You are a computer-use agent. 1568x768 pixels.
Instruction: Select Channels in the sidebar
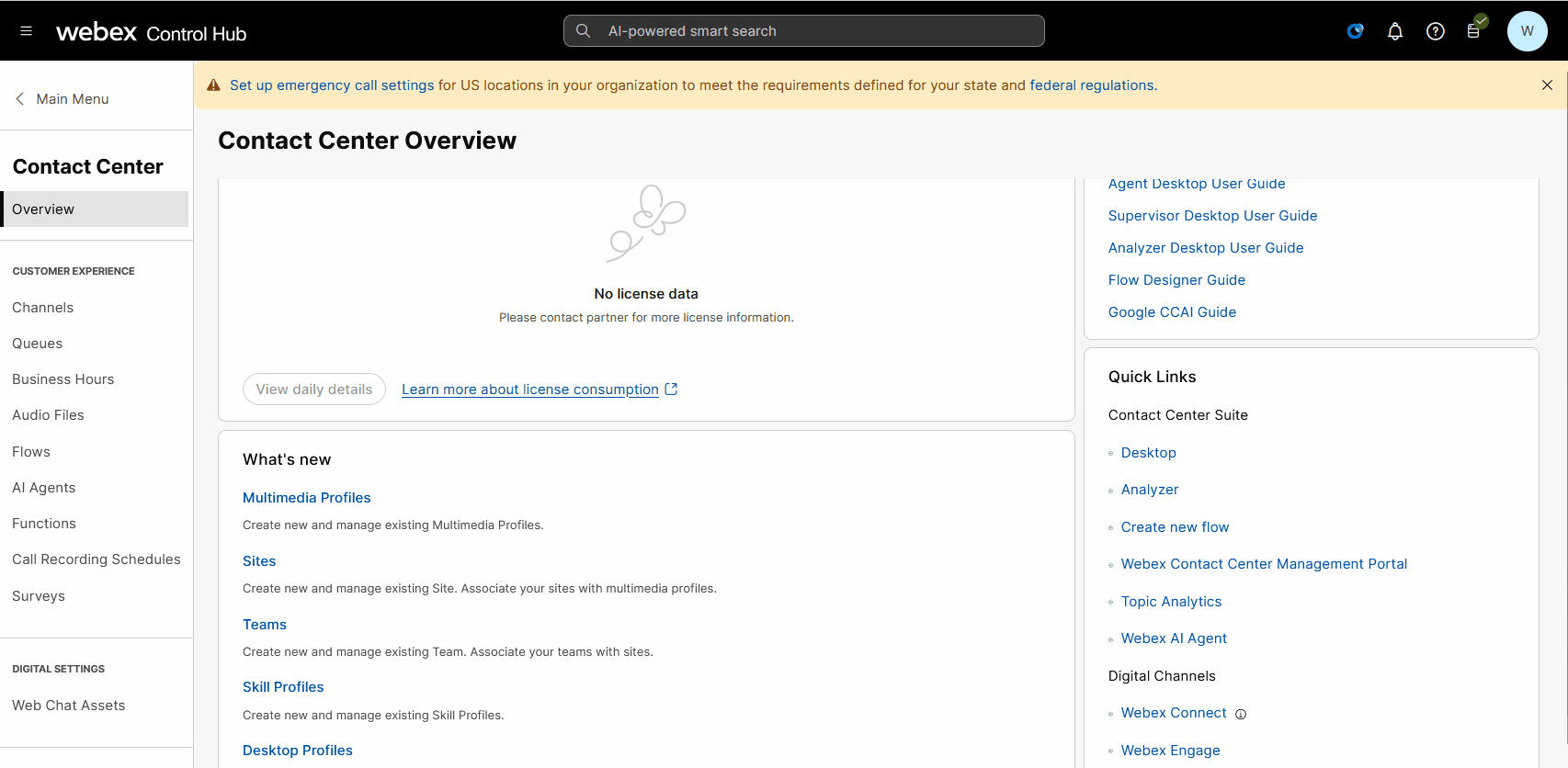(x=43, y=308)
